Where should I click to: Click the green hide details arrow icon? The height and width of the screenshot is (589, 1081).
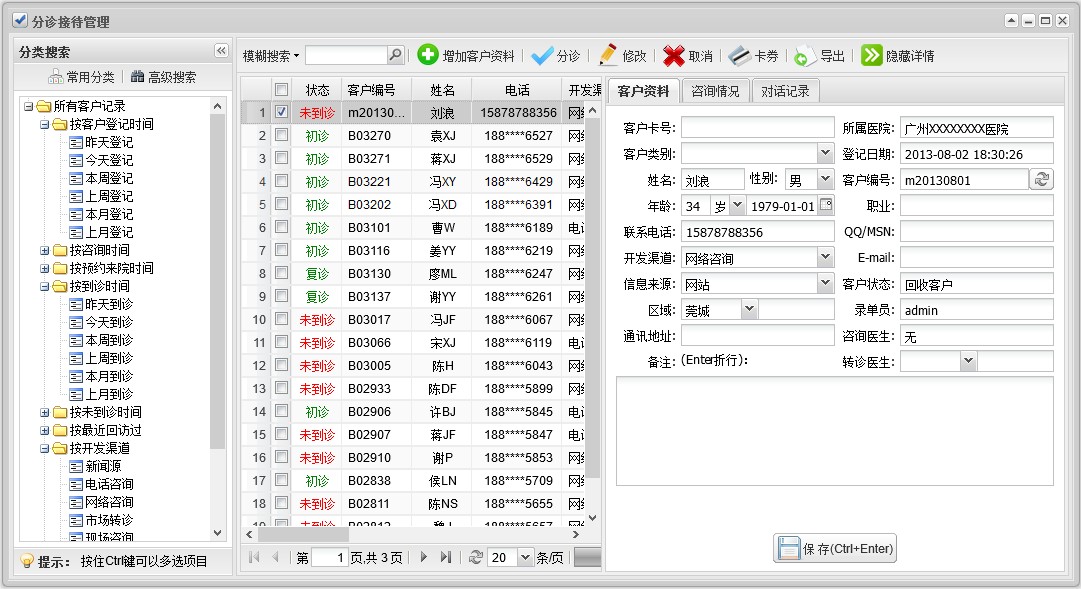point(871,55)
